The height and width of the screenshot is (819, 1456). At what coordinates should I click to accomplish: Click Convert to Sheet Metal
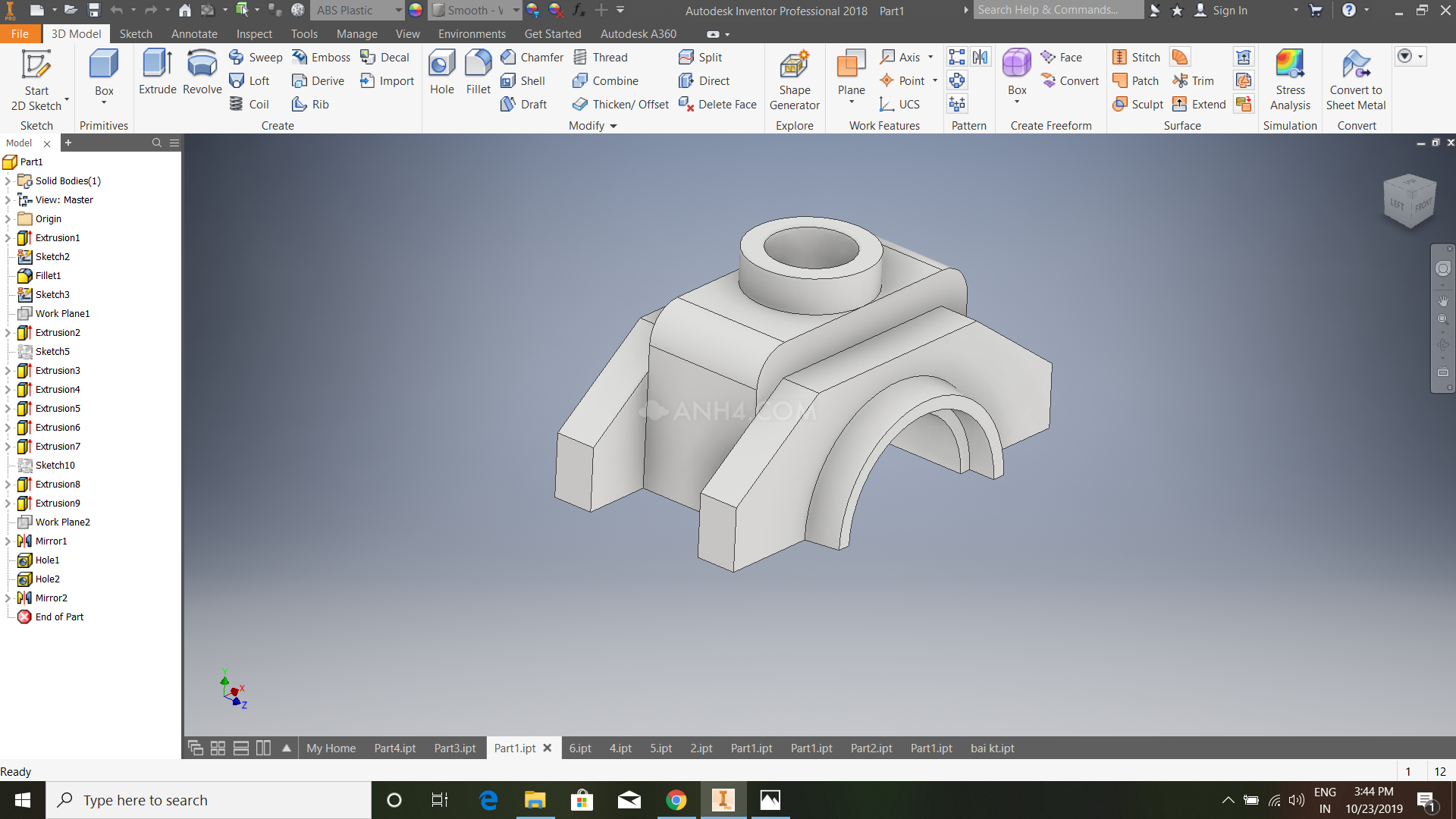(1356, 80)
